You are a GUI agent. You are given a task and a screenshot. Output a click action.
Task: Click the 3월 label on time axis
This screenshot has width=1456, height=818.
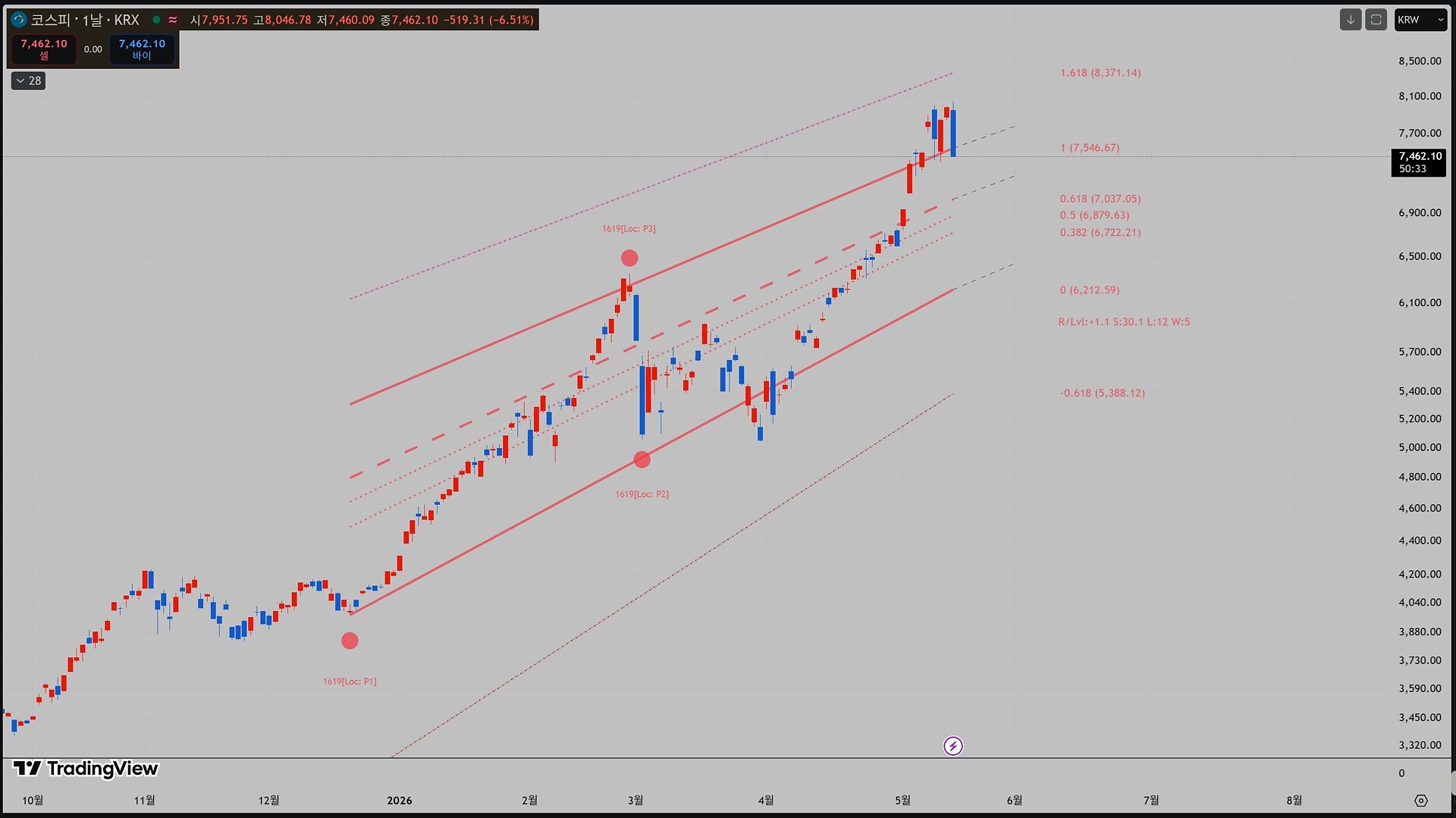(635, 801)
